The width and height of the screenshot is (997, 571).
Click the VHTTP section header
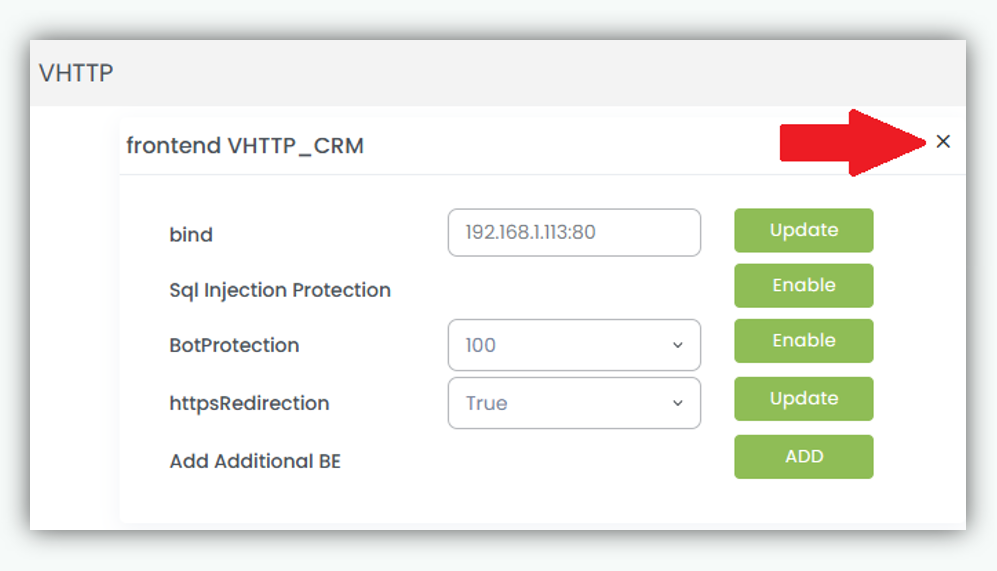76,73
